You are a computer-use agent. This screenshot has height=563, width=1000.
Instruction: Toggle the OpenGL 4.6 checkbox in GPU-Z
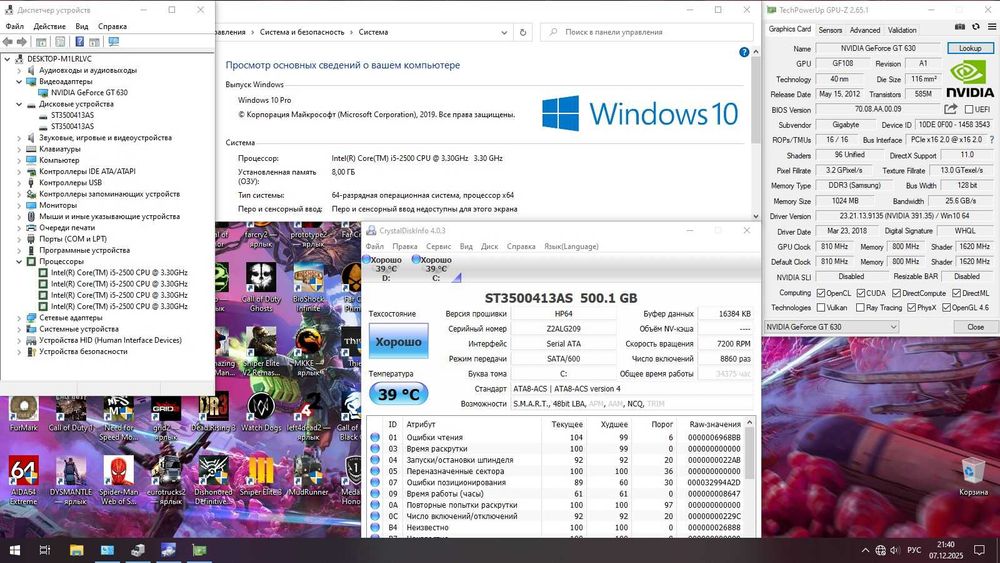pos(946,308)
